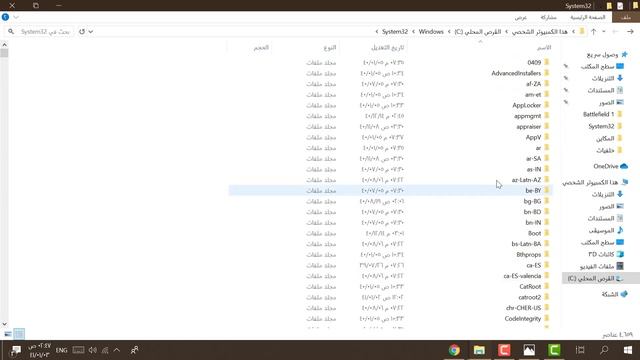Viewport: 640px width, 360px height.
Task: Click the folder icon of the 0409 row
Action: tap(547, 62)
